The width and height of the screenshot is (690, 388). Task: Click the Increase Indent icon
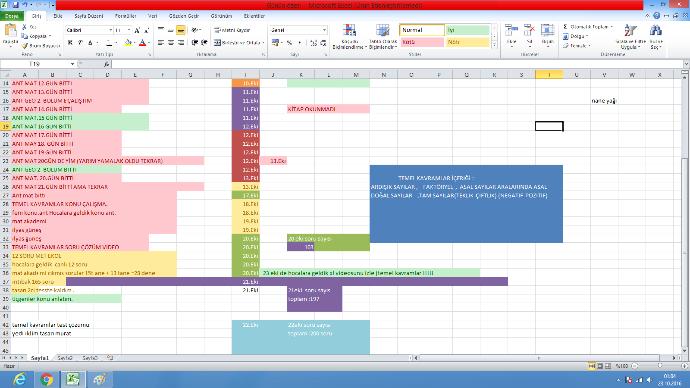[204, 43]
